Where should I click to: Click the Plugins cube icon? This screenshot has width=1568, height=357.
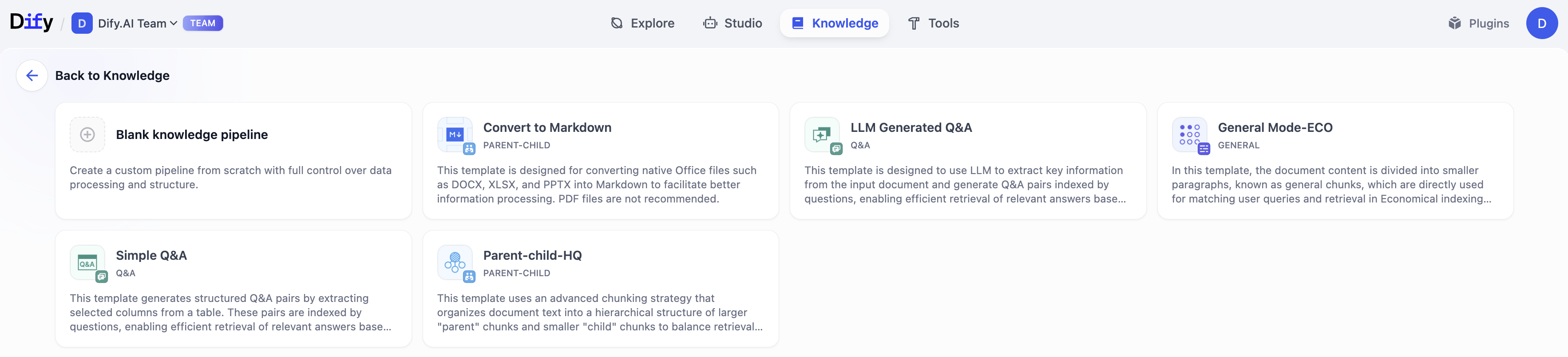click(1455, 23)
